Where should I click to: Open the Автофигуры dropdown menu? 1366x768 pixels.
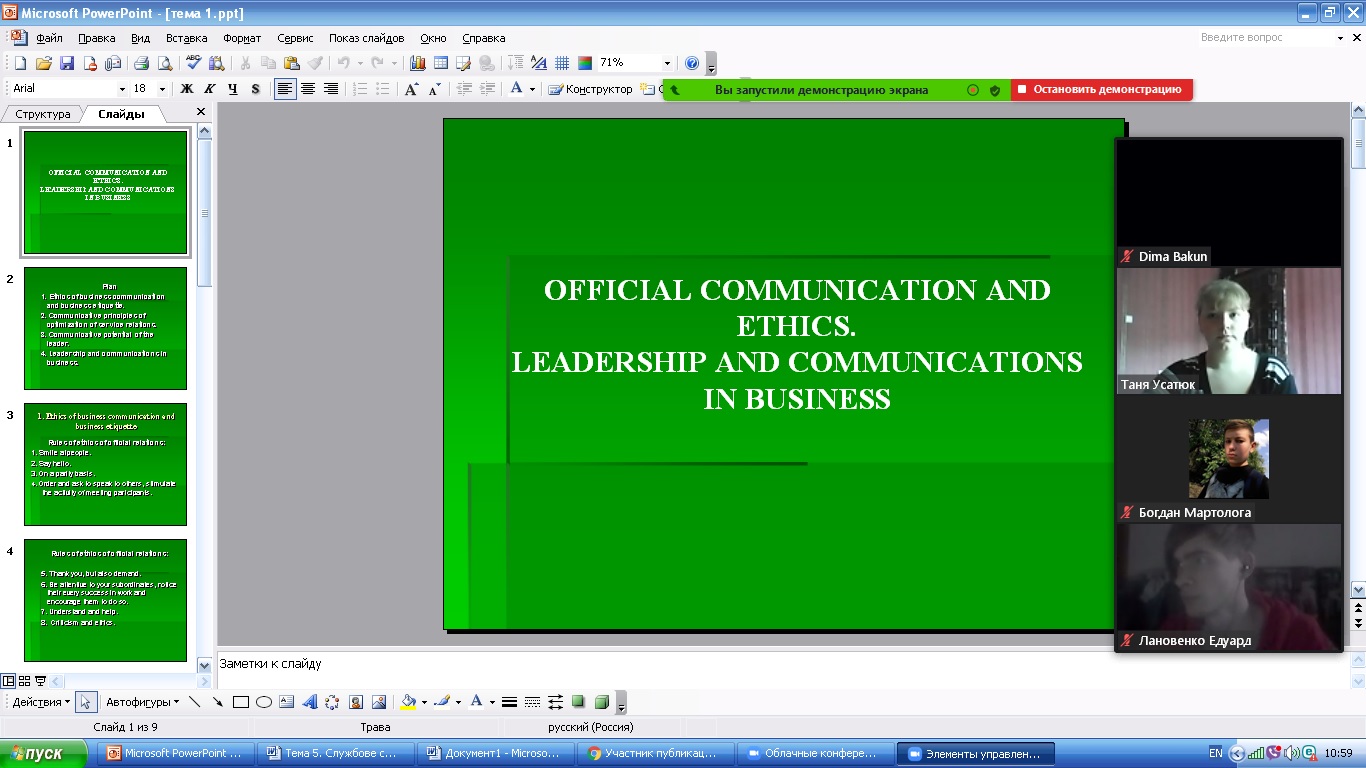pyautogui.click(x=142, y=702)
